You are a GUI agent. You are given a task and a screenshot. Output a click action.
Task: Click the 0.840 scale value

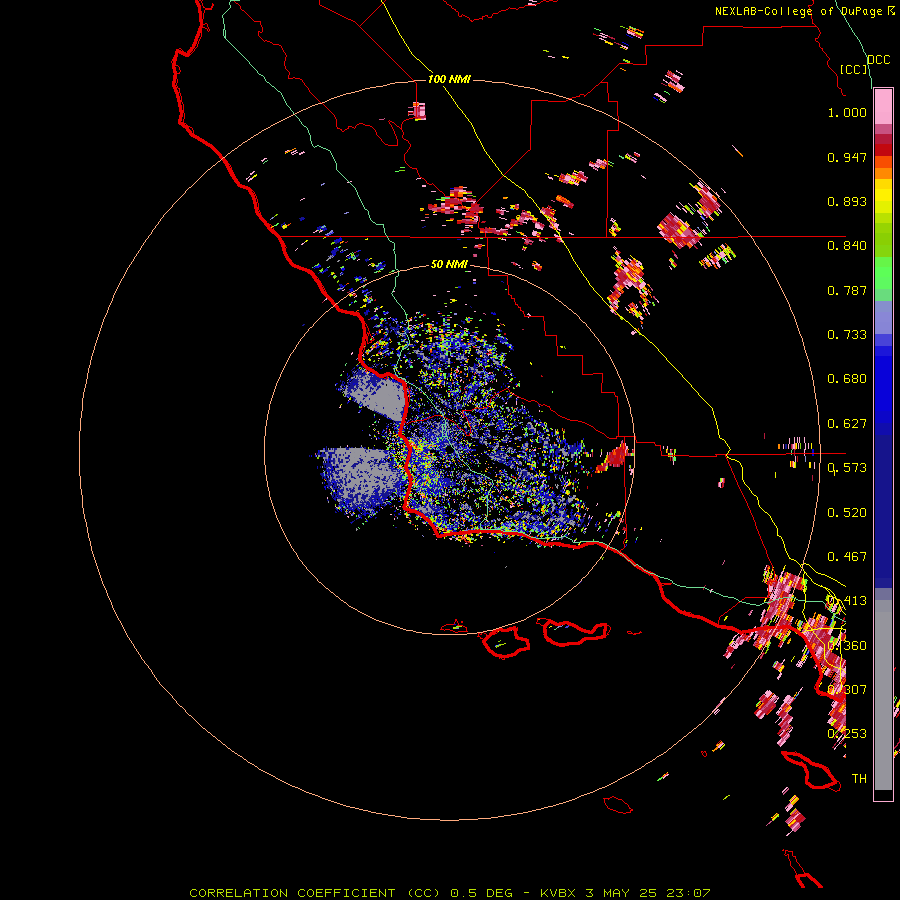847,246
